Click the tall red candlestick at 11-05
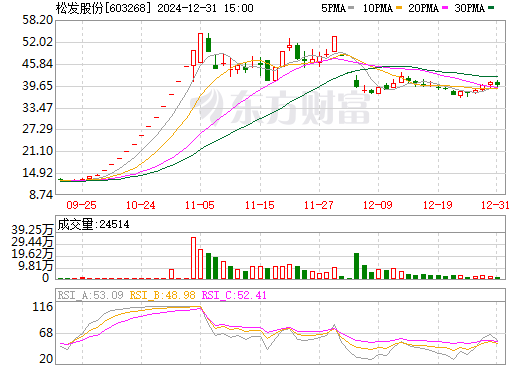520x365 pixels. tap(200, 48)
